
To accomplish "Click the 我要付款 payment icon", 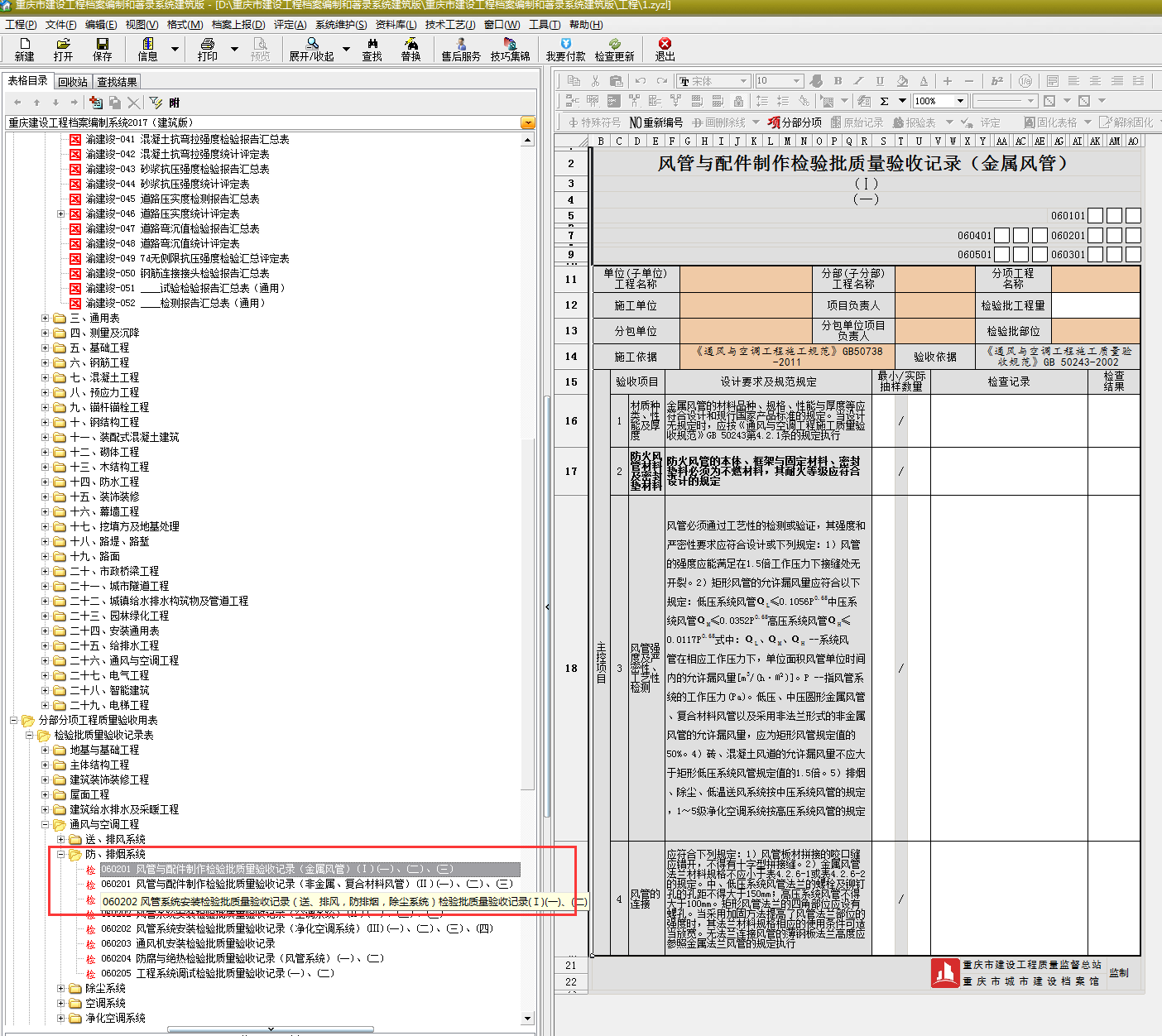I will pos(565,49).
